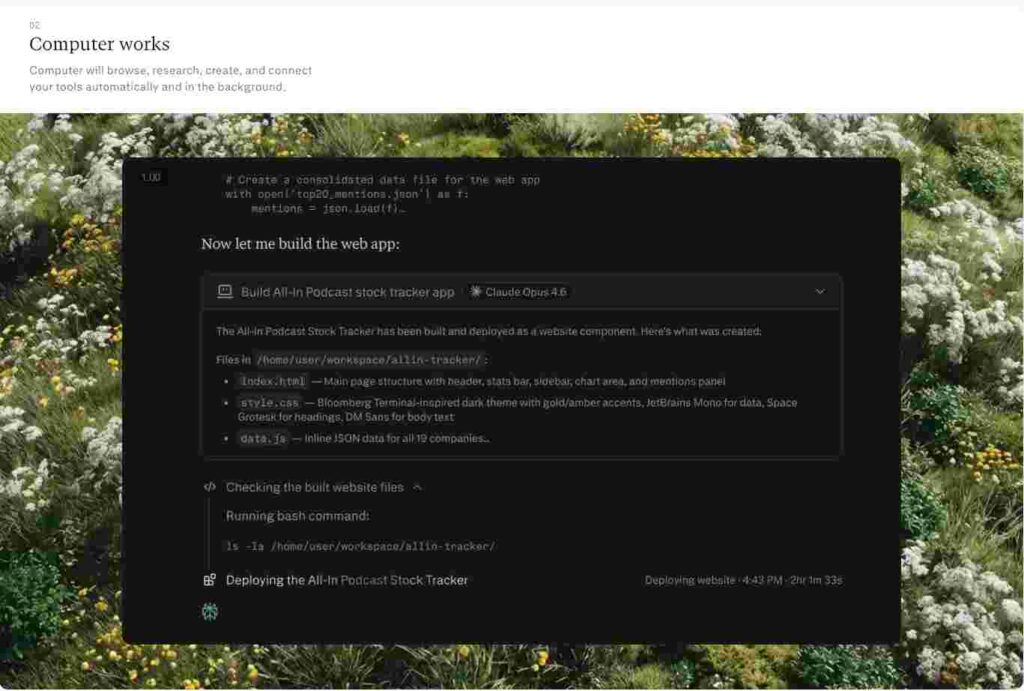Click the Deploying website timestamp status

point(742,580)
